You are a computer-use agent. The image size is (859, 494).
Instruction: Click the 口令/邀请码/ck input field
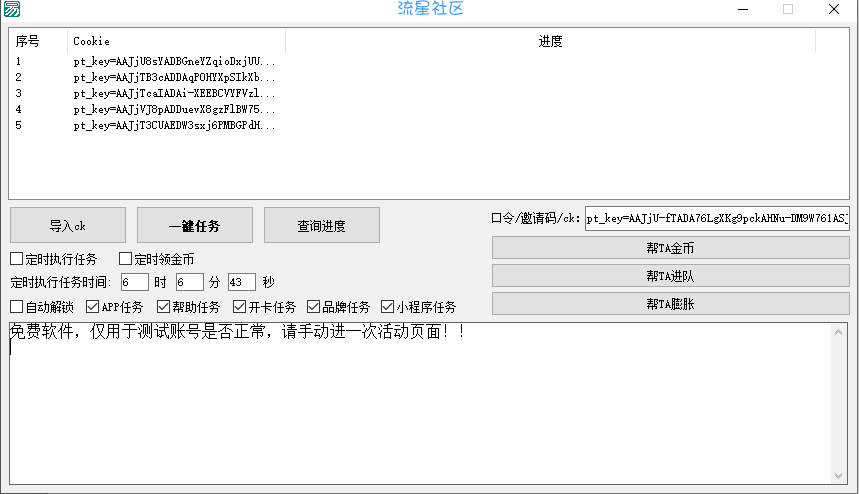click(x=717, y=219)
